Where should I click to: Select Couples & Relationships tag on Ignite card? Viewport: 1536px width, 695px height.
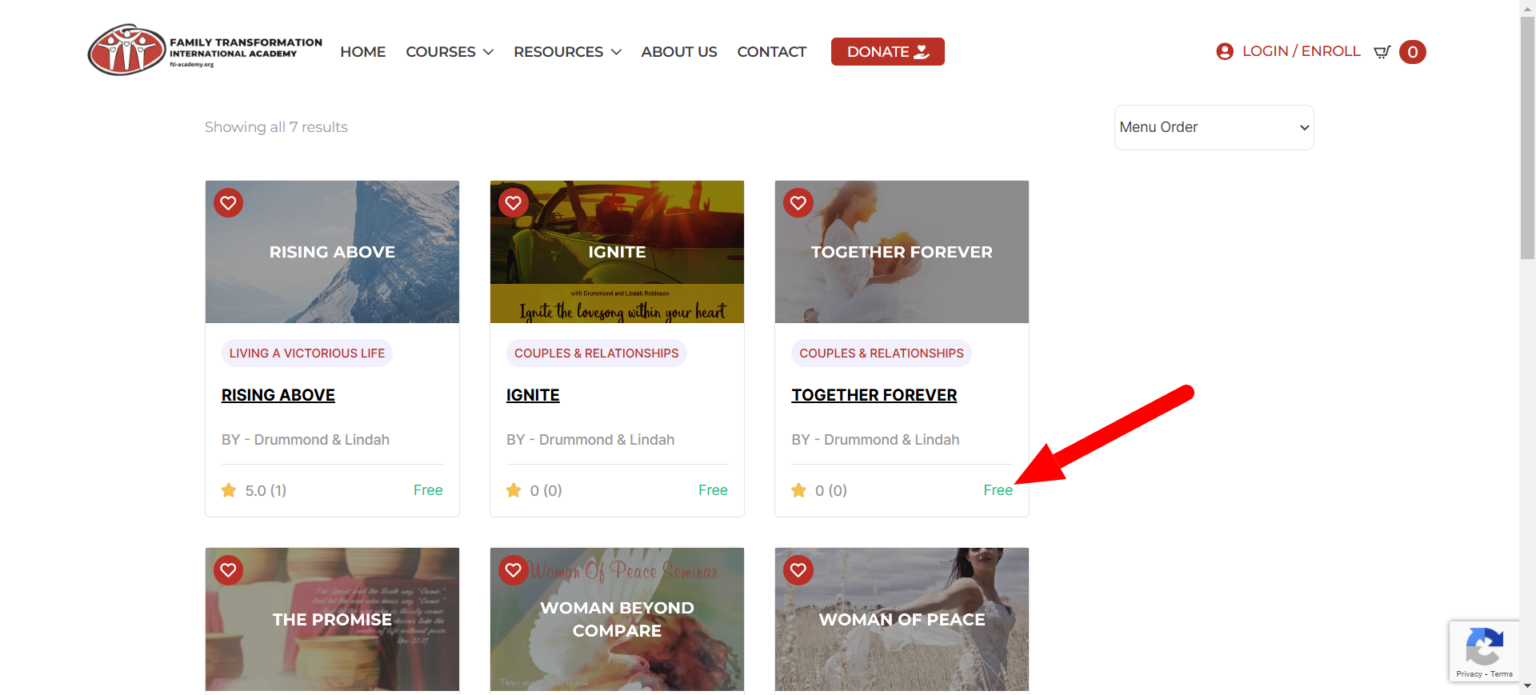coord(596,353)
